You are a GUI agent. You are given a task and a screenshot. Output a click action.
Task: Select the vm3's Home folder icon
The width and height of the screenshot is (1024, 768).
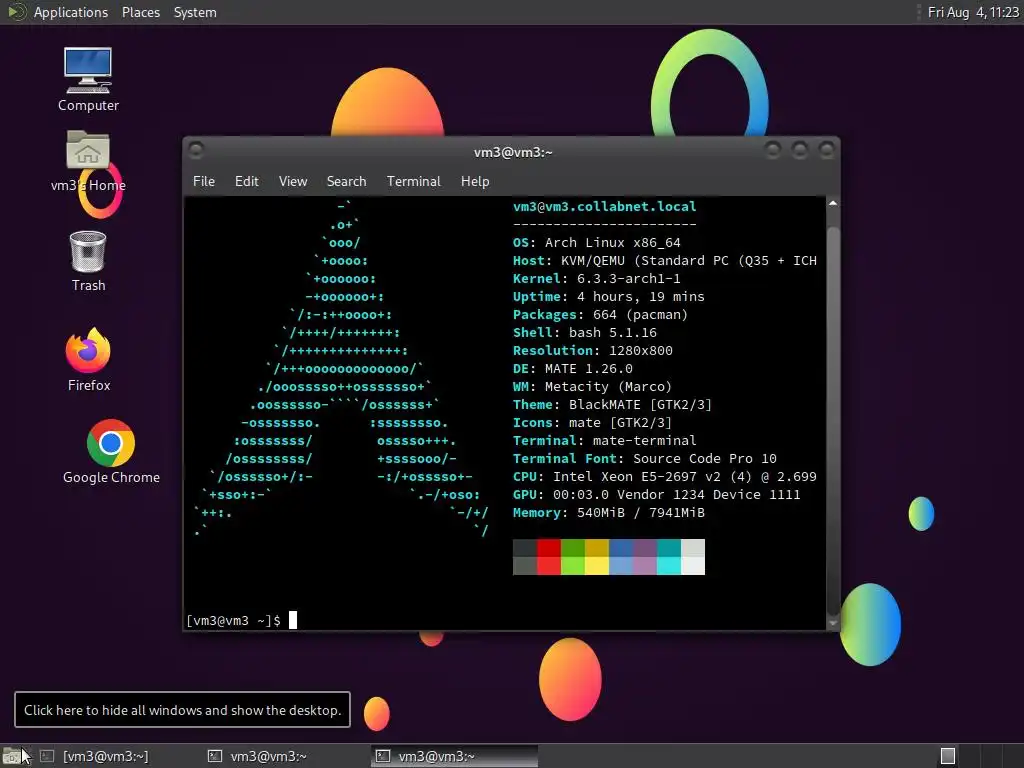pyautogui.click(x=88, y=161)
